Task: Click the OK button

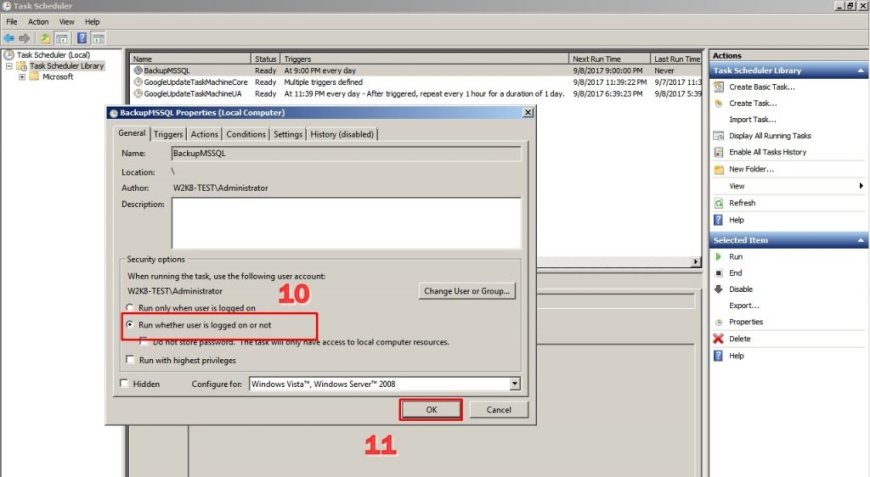Action: tap(431, 410)
